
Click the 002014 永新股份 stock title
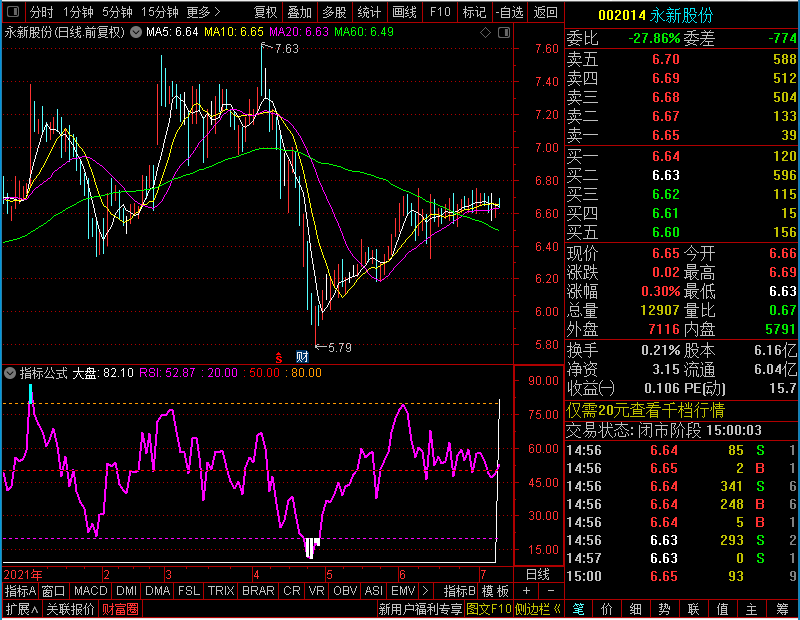tap(655, 16)
